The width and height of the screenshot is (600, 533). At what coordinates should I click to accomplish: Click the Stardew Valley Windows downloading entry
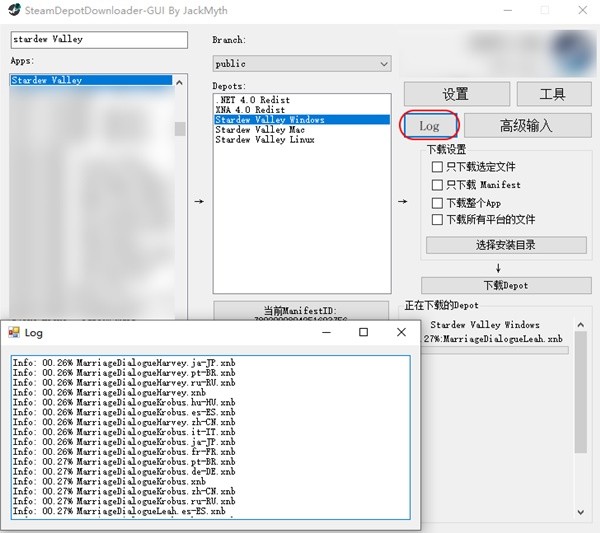tap(485, 325)
